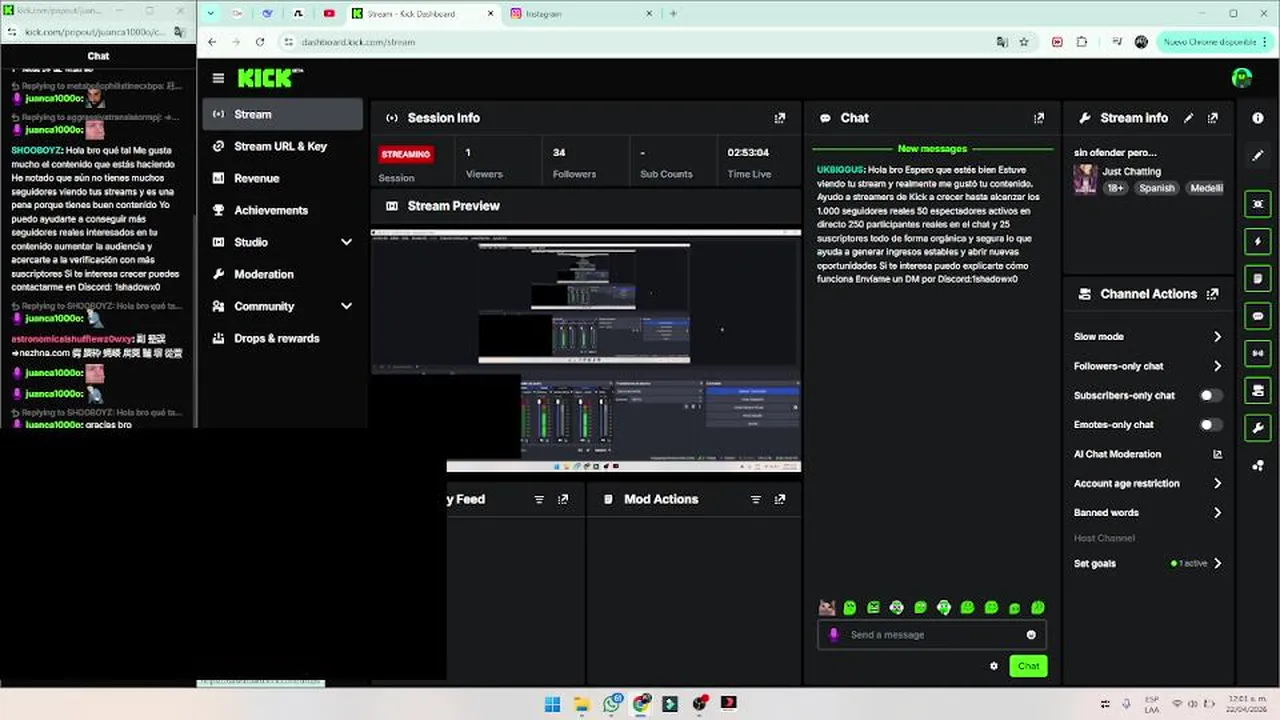Toggle the stream preview widget icon

coord(1258,203)
